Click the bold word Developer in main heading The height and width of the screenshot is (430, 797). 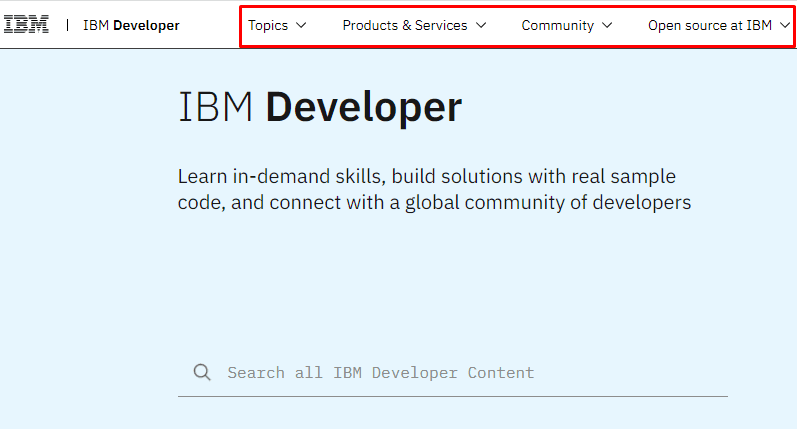click(363, 108)
